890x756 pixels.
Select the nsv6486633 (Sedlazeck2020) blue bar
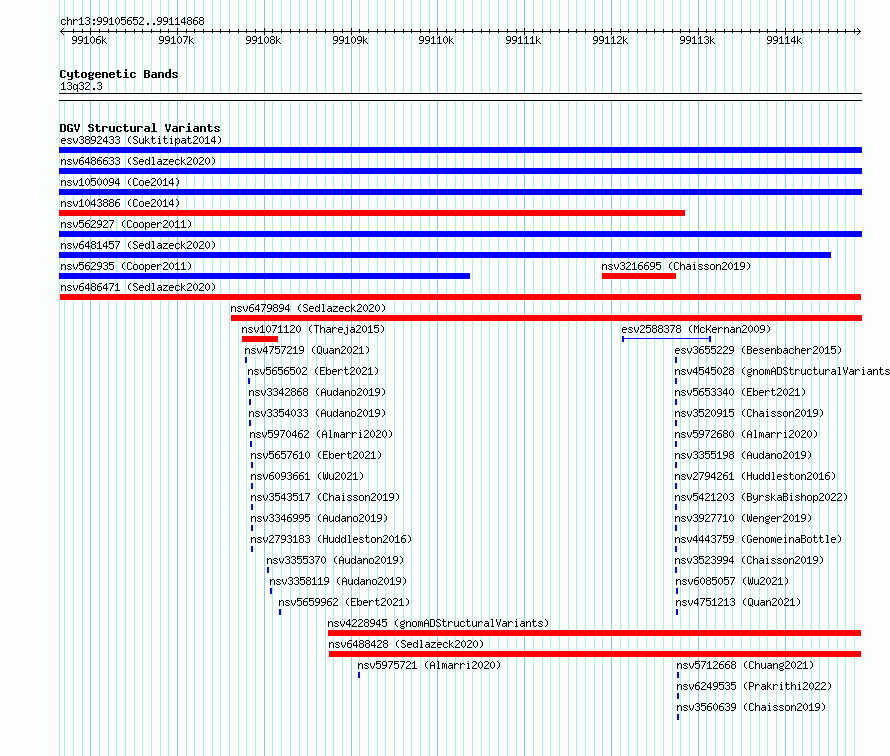460,171
